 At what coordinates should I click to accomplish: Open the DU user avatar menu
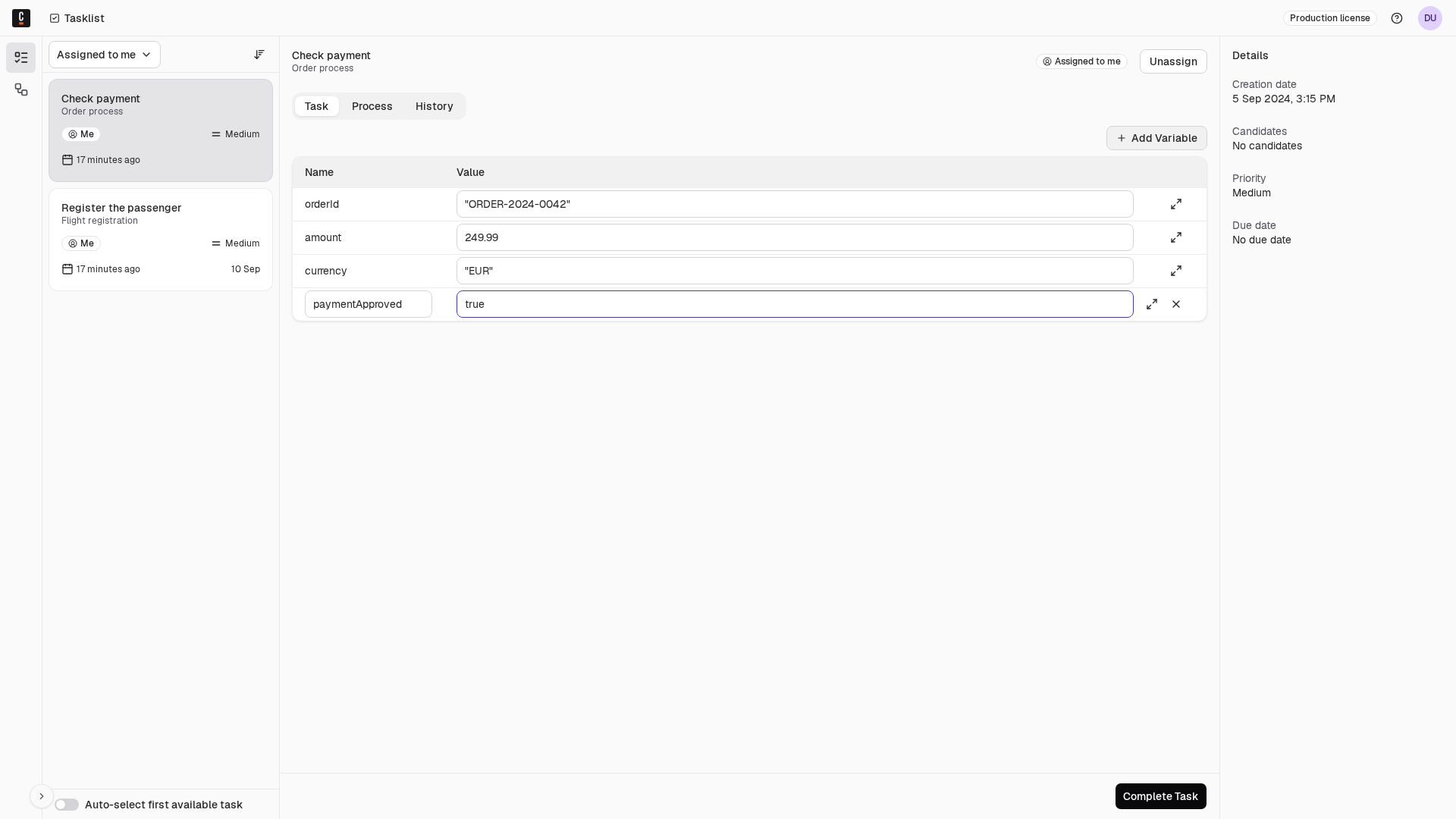1430,18
